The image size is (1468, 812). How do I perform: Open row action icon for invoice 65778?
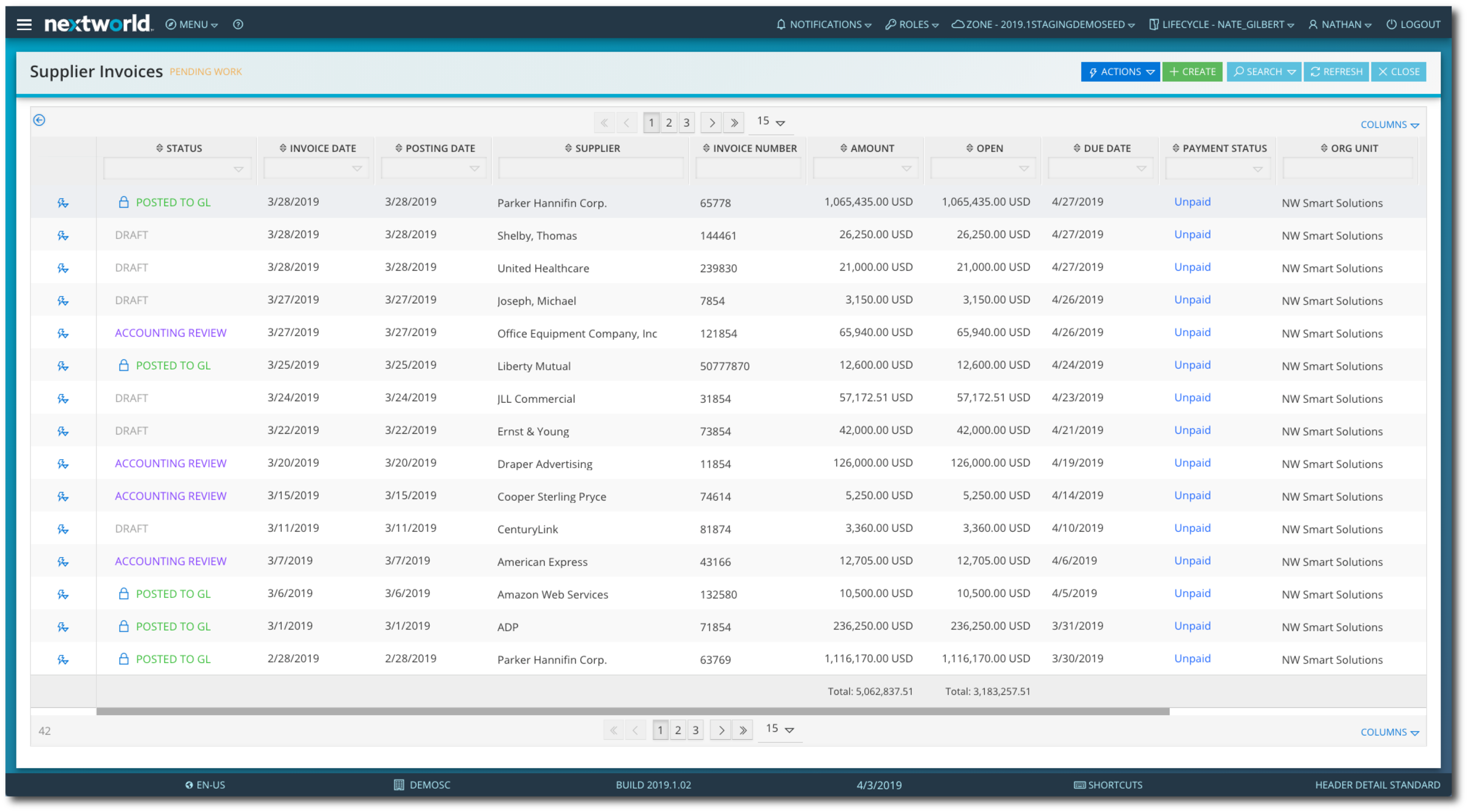pos(63,203)
